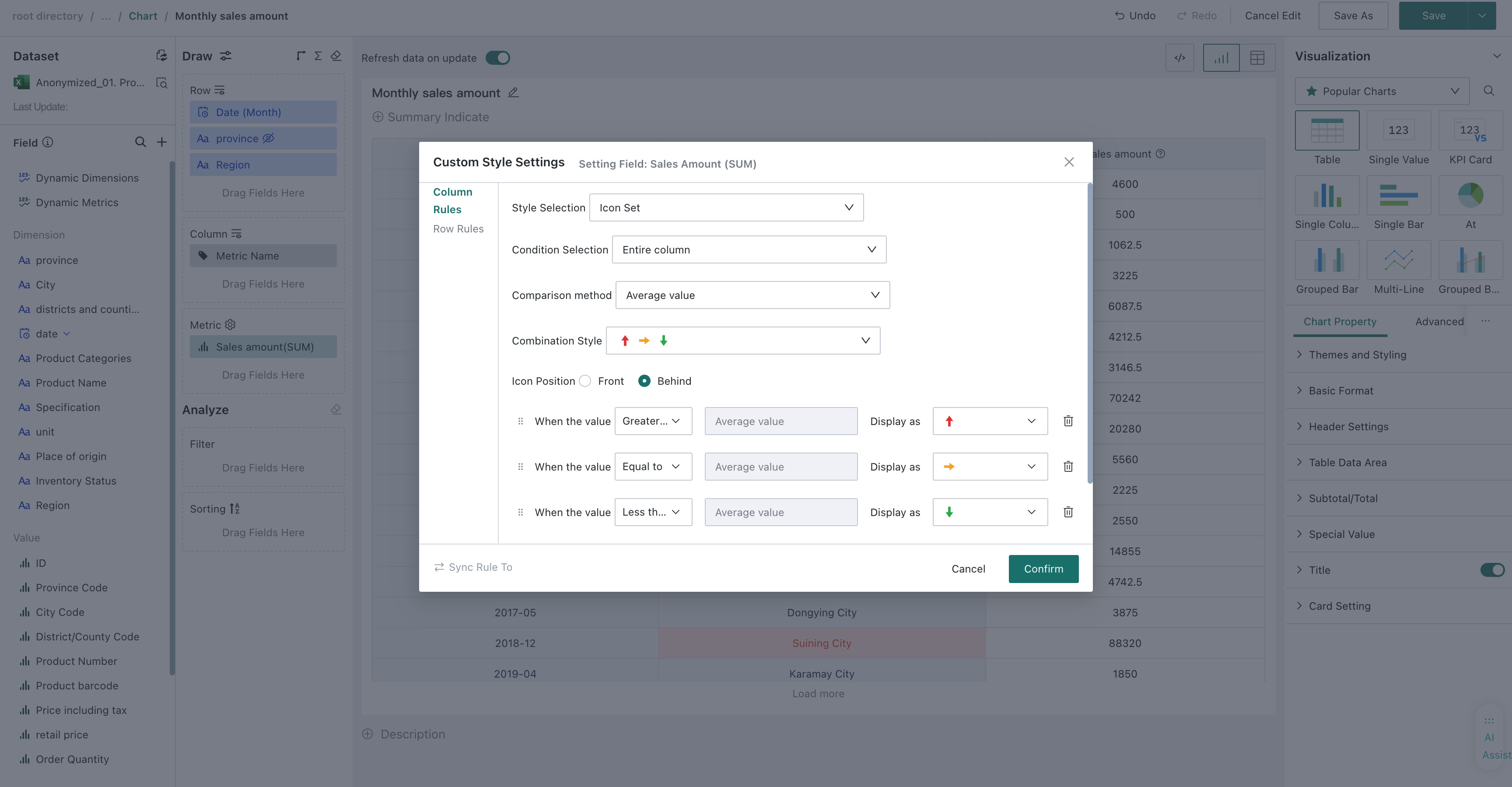1512x787 pixels.
Task: Open Draw settings slider icon
Action: click(225, 56)
